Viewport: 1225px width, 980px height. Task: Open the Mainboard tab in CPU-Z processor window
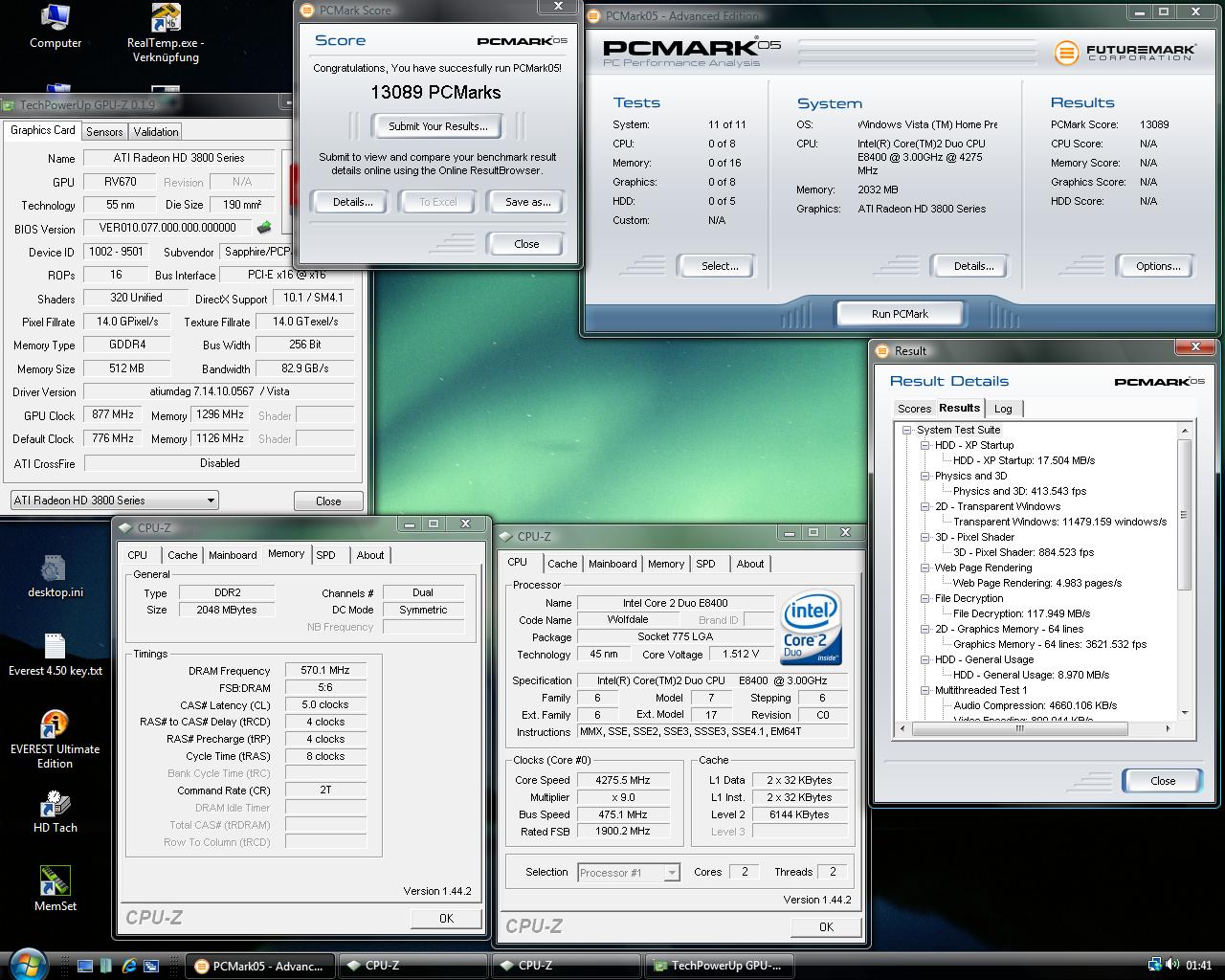pyautogui.click(x=612, y=564)
